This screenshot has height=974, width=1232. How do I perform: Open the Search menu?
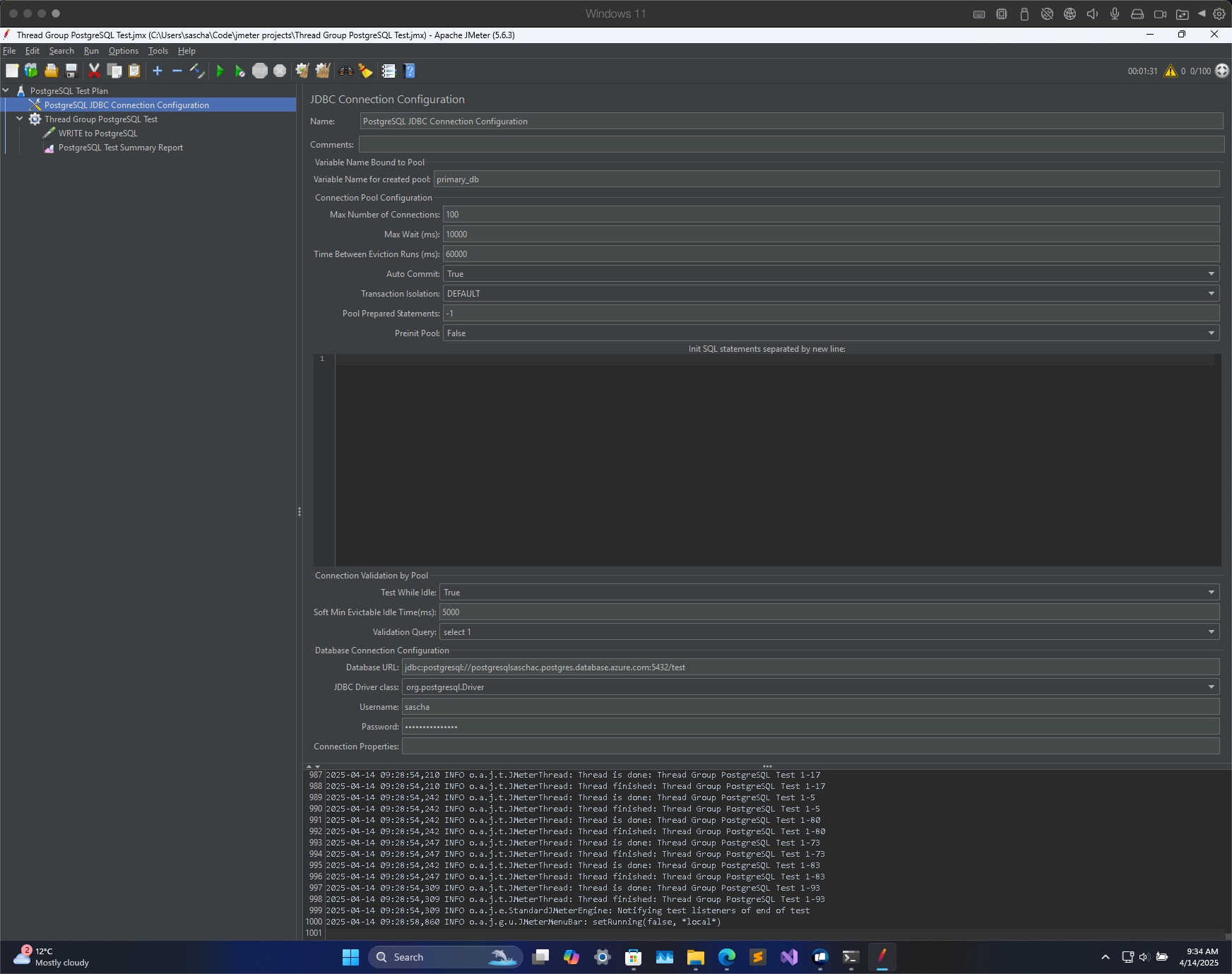click(x=61, y=51)
